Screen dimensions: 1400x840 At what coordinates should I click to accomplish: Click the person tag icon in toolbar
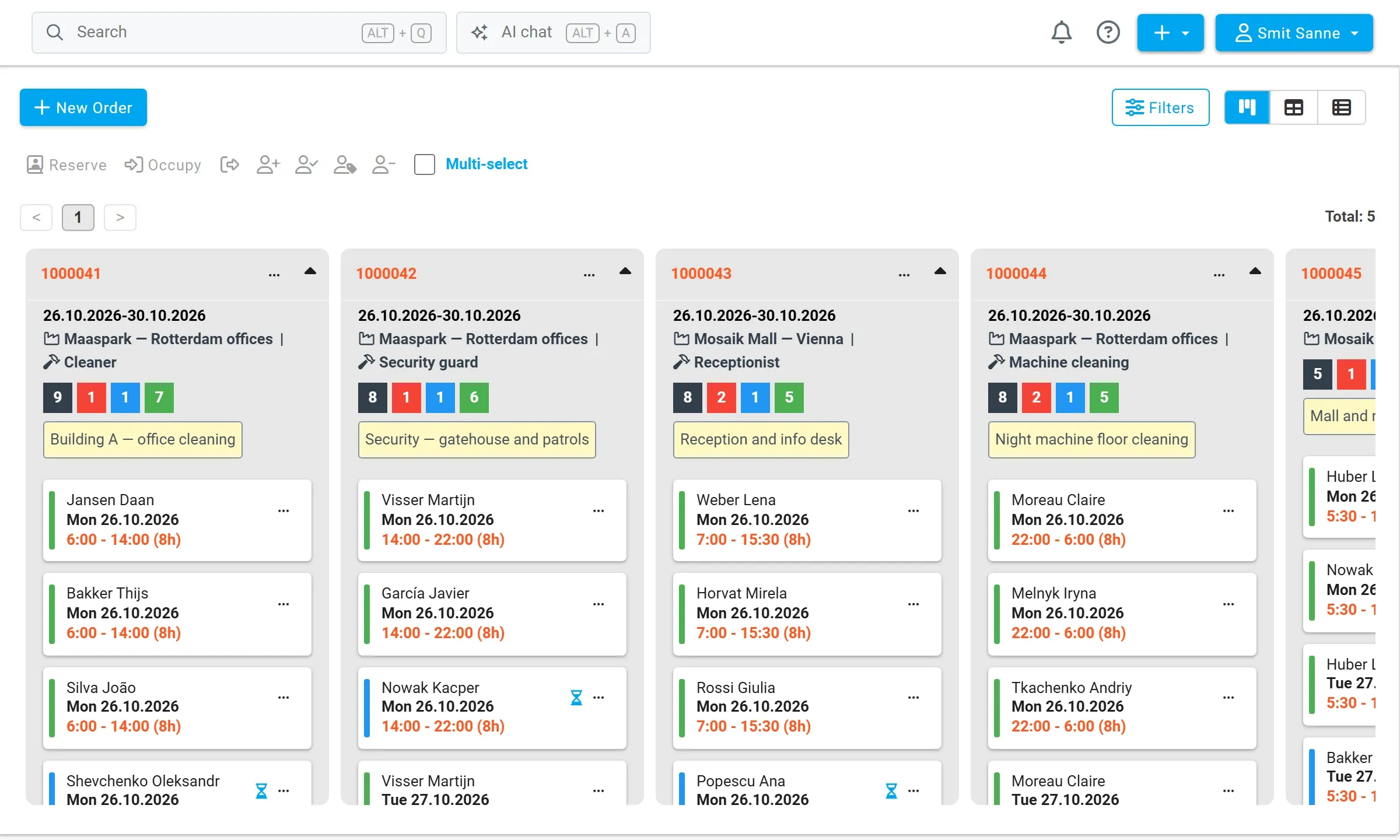345,164
